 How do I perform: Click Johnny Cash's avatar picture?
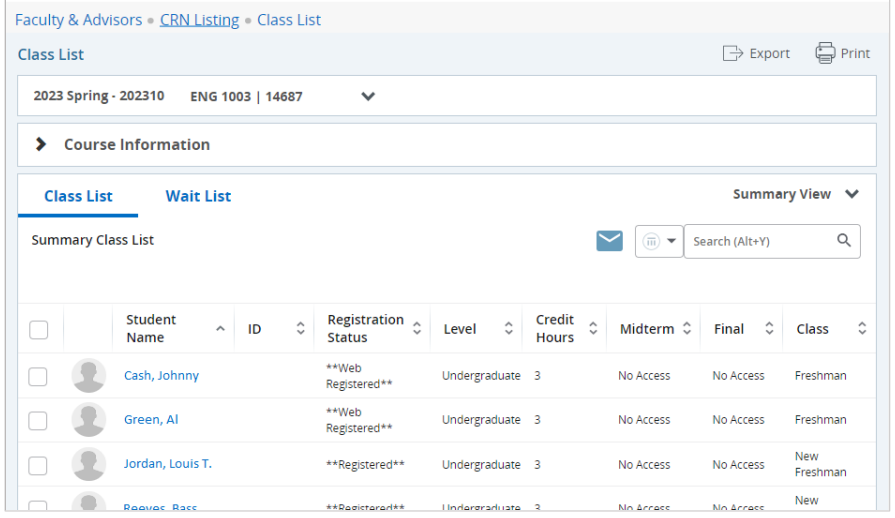88,375
